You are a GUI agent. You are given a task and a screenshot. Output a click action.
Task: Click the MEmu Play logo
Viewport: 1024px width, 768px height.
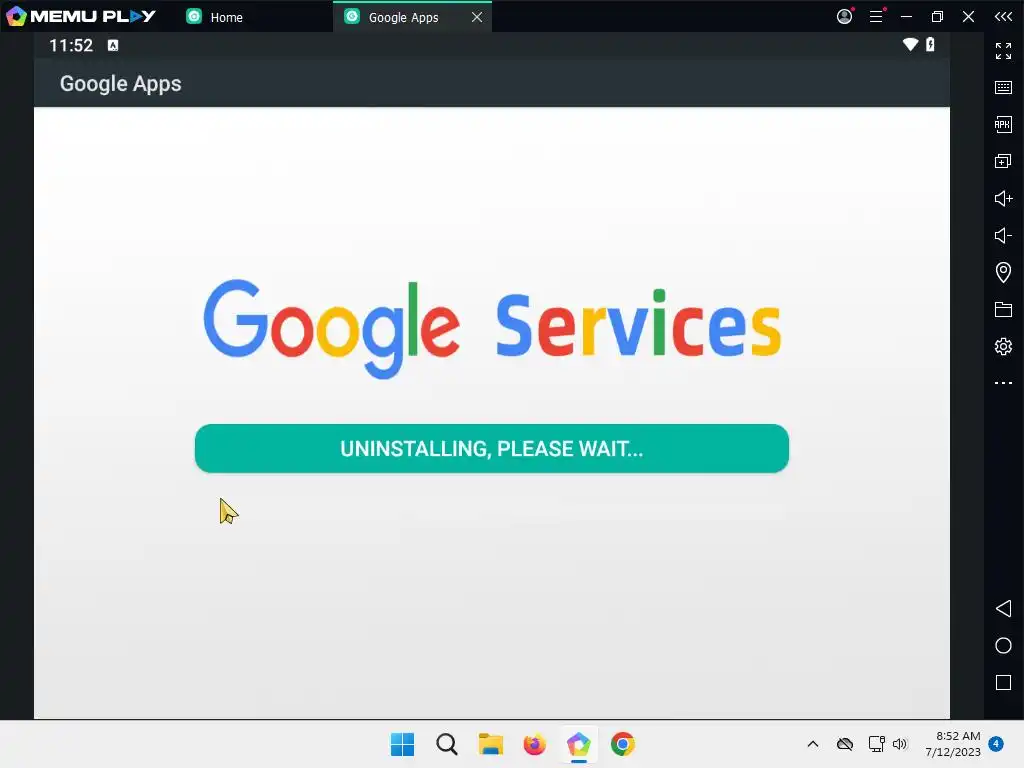coord(80,16)
